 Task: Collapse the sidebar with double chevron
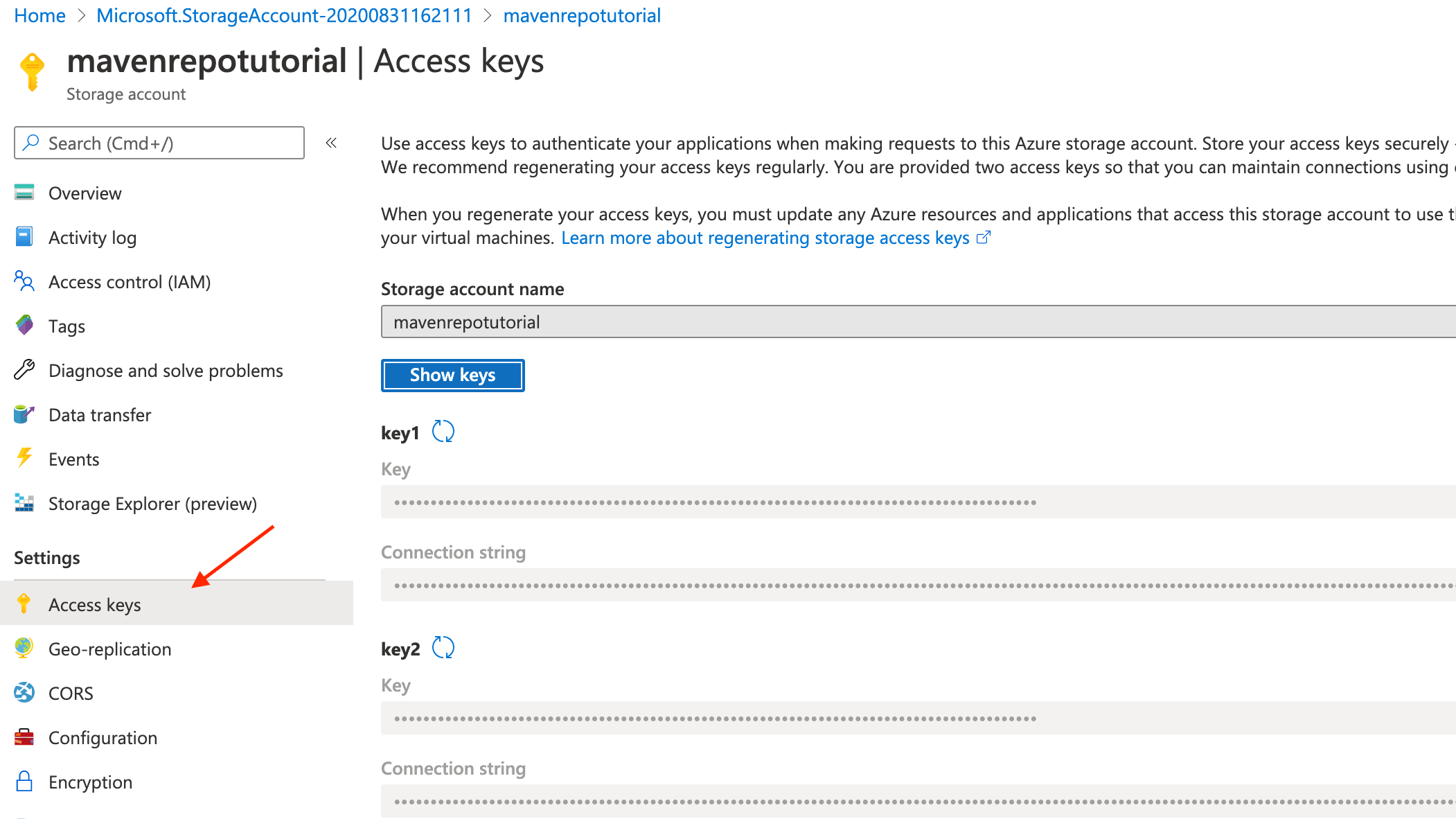click(x=331, y=143)
